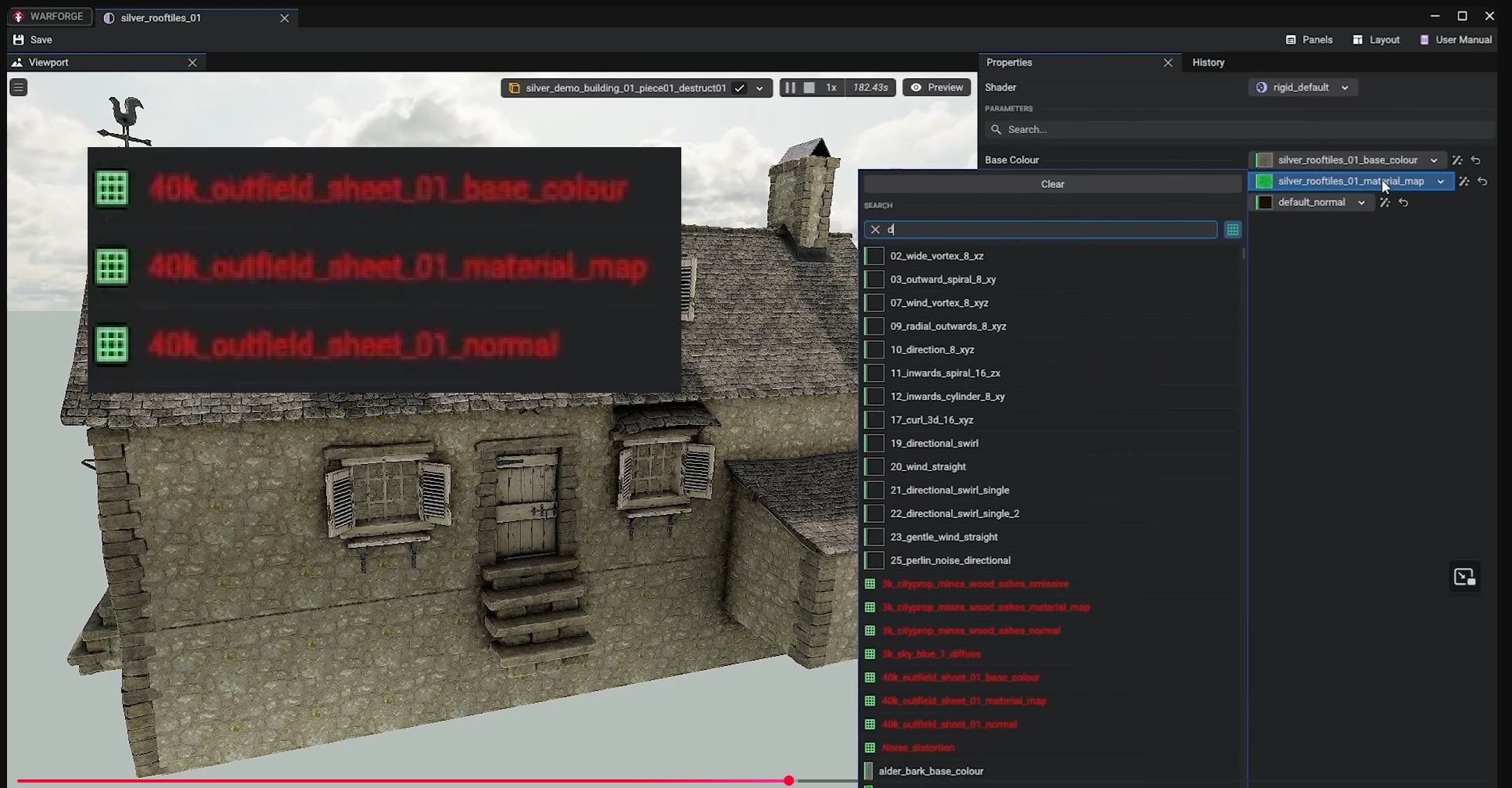Select 40k_outfield_sheet_01_normal in the picker list
This screenshot has height=788, width=1512.
pos(1052,725)
